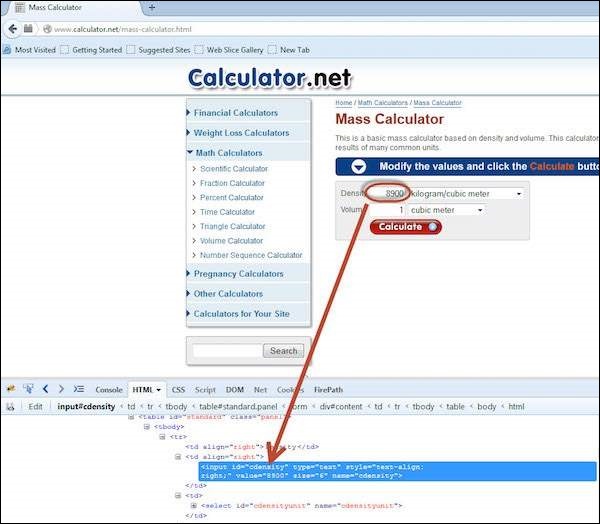Image resolution: width=600 pixels, height=524 pixels.
Task: Open Scientific Calculator link
Action: pos(234,169)
